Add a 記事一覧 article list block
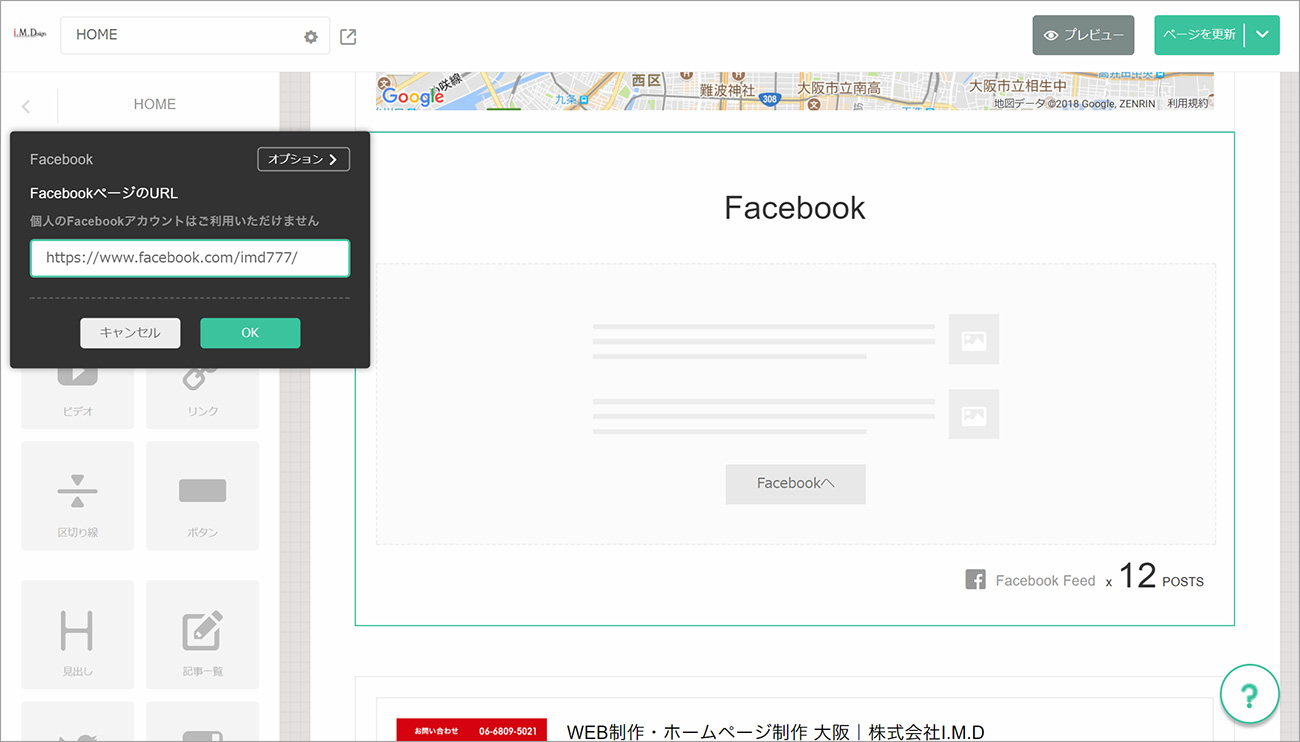The width and height of the screenshot is (1300, 742). (202, 635)
